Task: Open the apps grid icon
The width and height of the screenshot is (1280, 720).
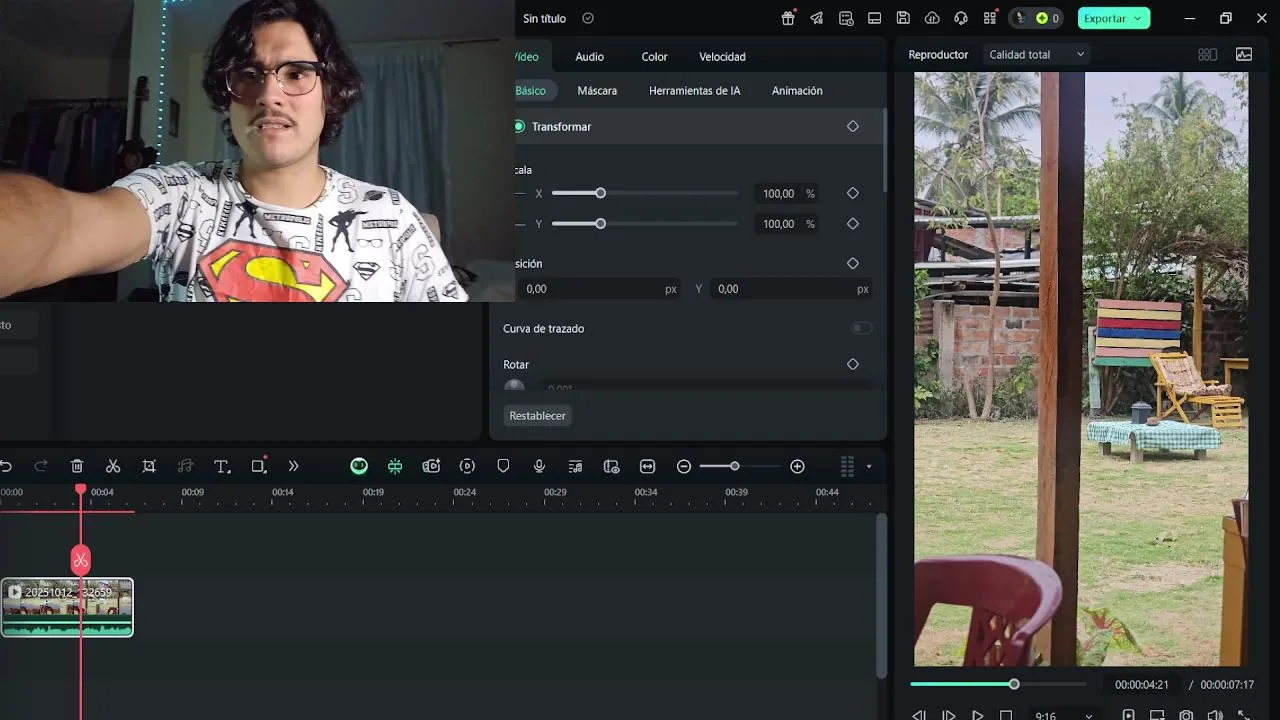Action: tap(990, 18)
